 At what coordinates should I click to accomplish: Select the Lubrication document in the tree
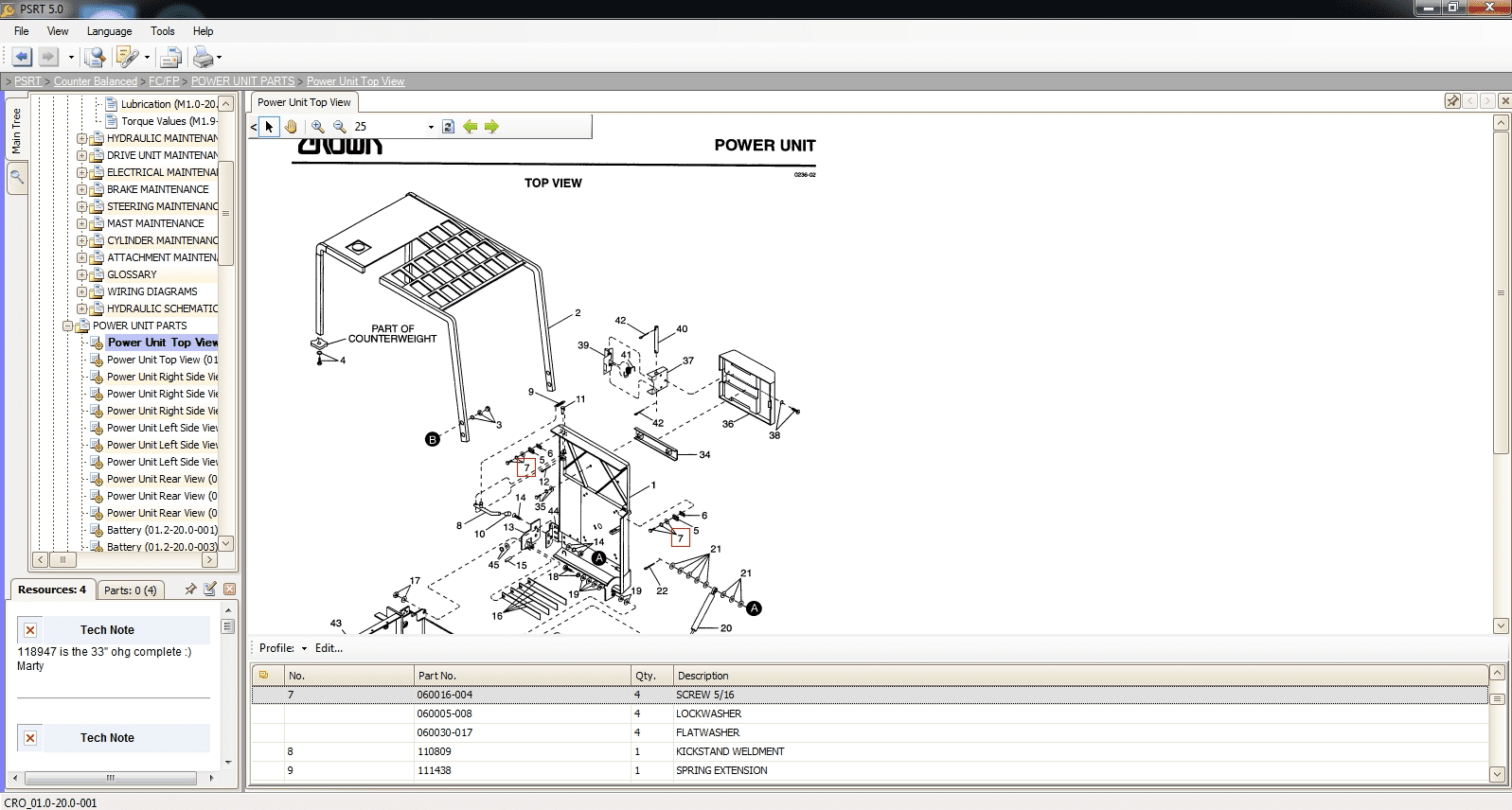pos(169,104)
